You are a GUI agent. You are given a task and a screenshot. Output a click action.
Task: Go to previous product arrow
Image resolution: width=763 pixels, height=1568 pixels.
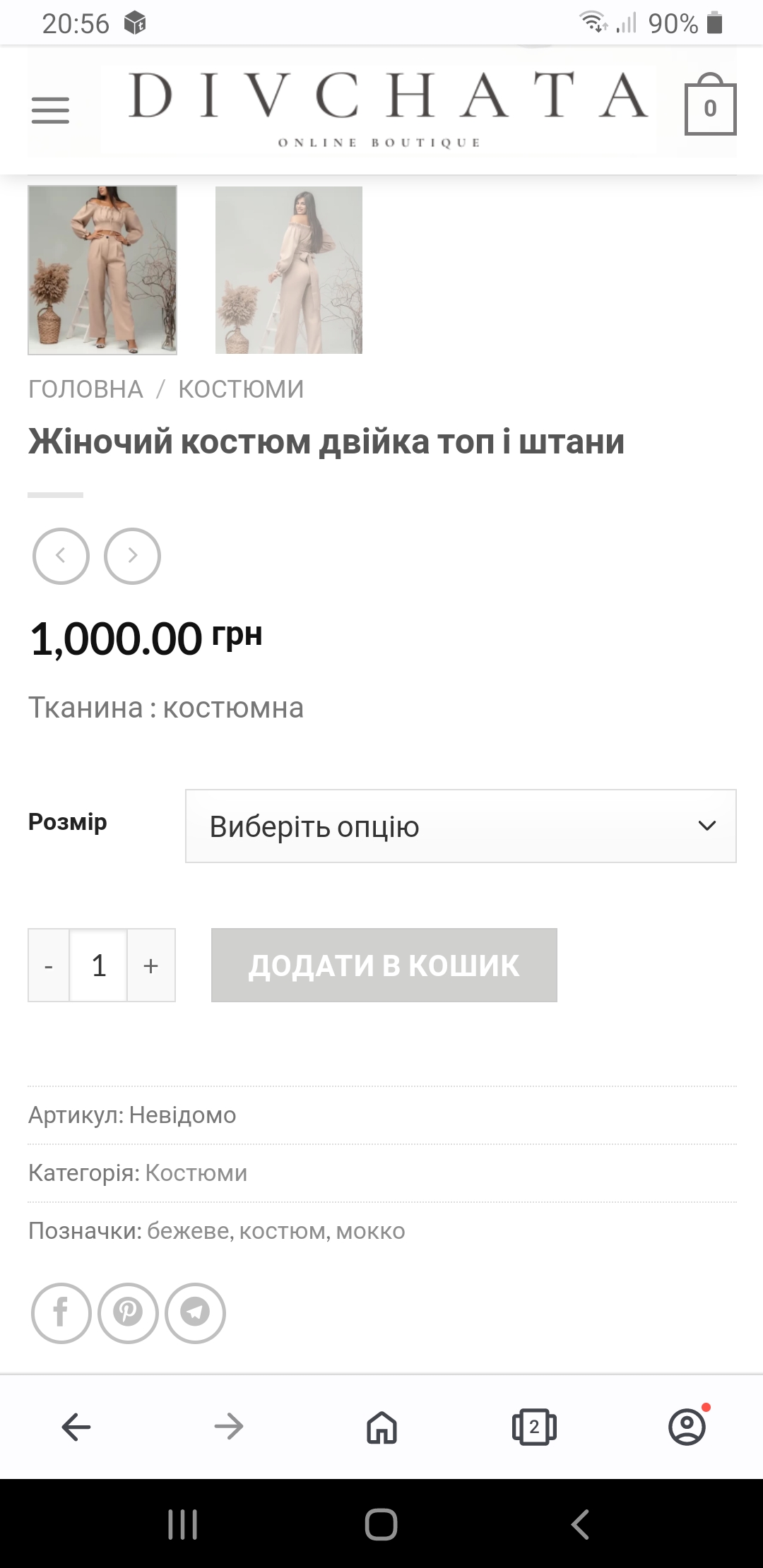pos(61,556)
